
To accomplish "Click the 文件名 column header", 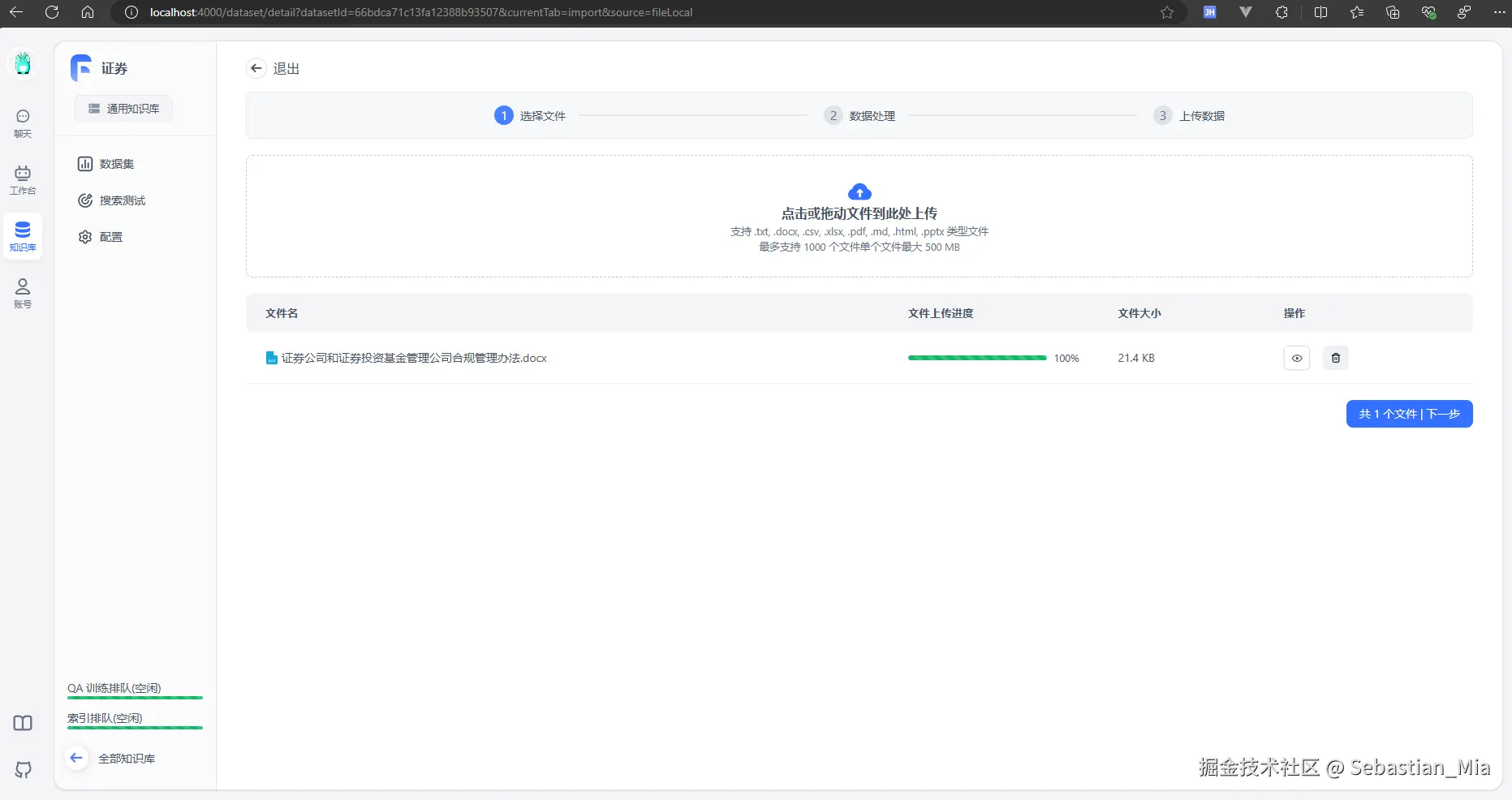I will coord(282,313).
